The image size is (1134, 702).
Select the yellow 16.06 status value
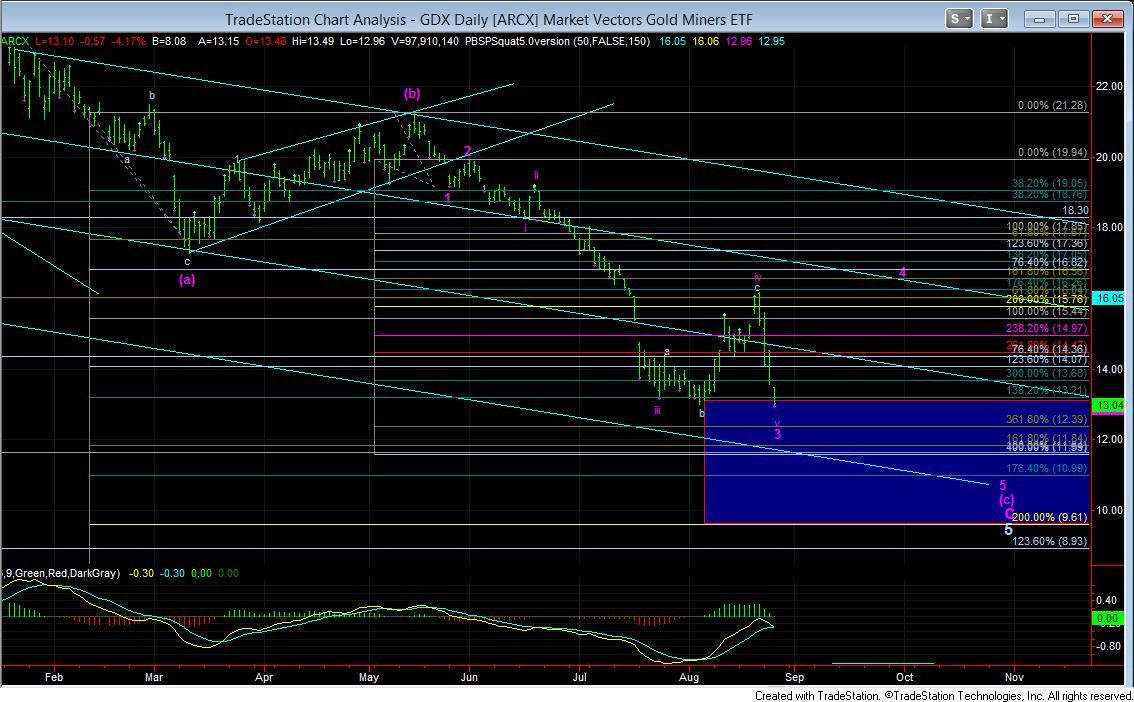point(705,42)
